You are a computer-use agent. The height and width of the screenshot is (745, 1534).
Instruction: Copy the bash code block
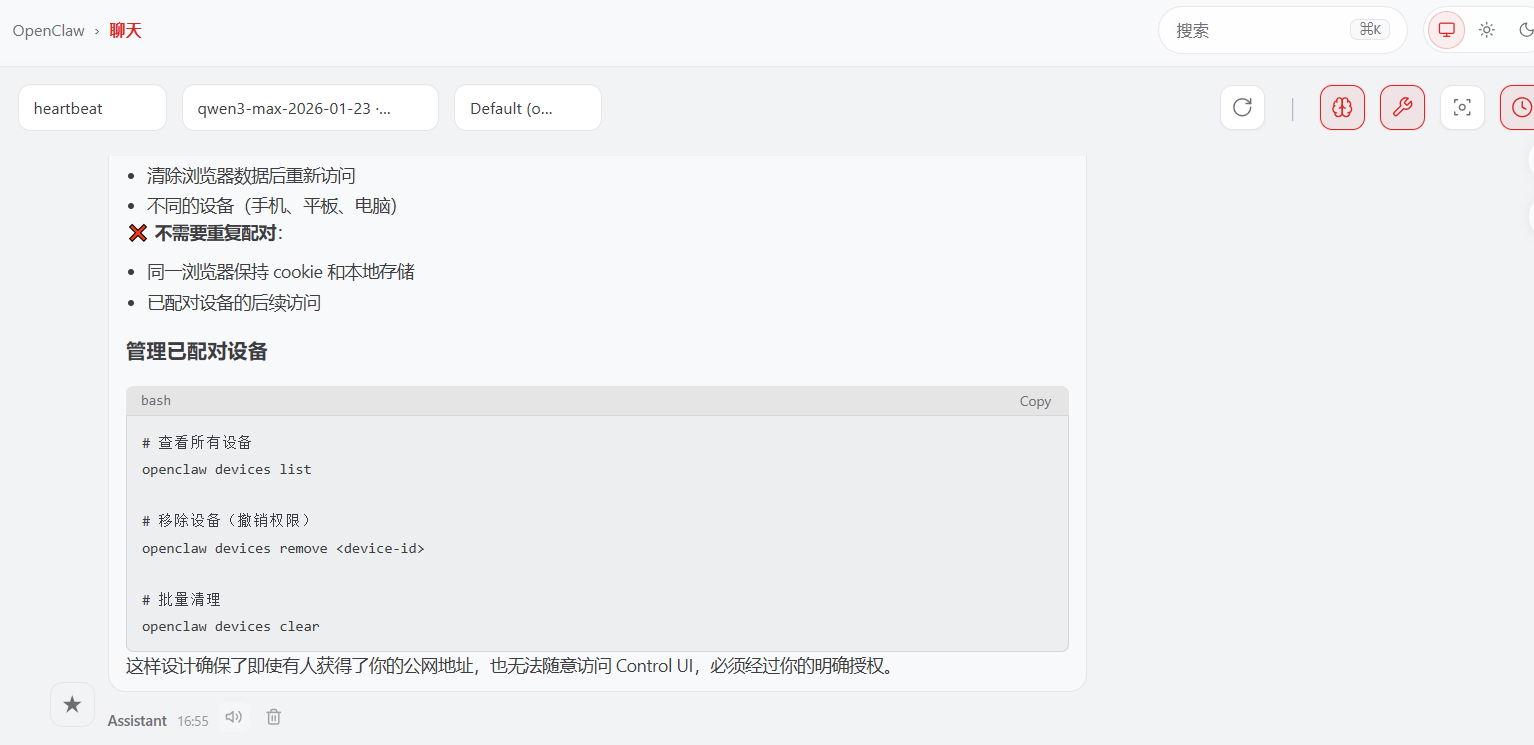coord(1035,401)
